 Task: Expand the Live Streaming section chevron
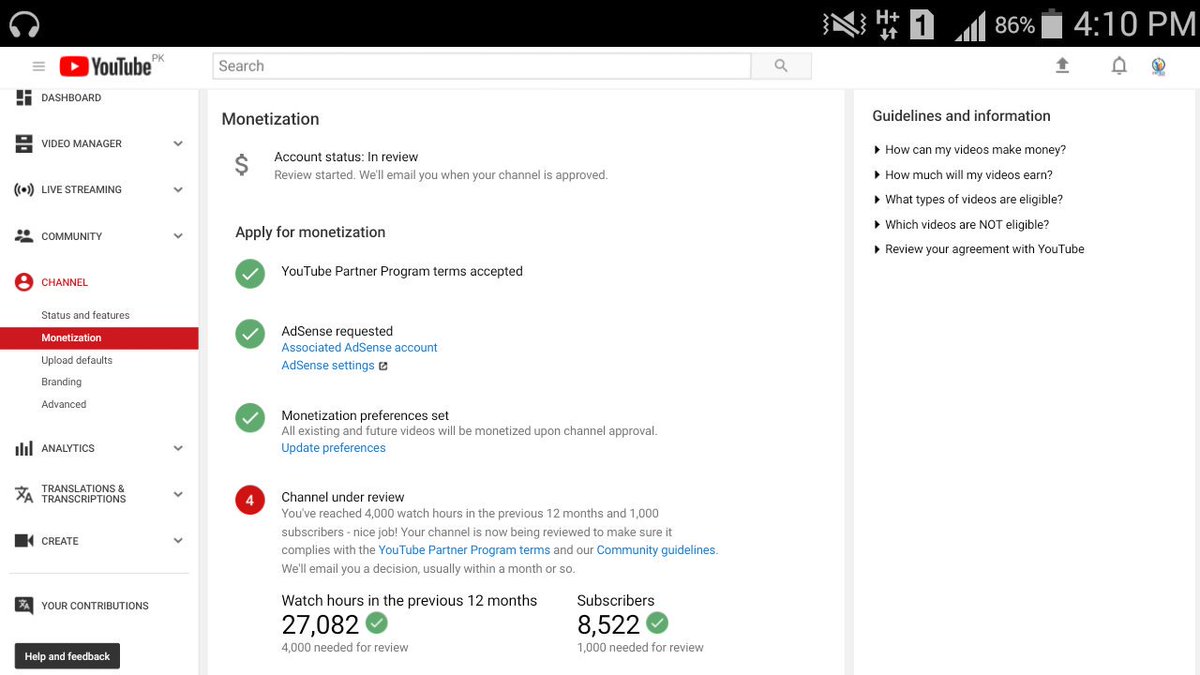point(178,190)
